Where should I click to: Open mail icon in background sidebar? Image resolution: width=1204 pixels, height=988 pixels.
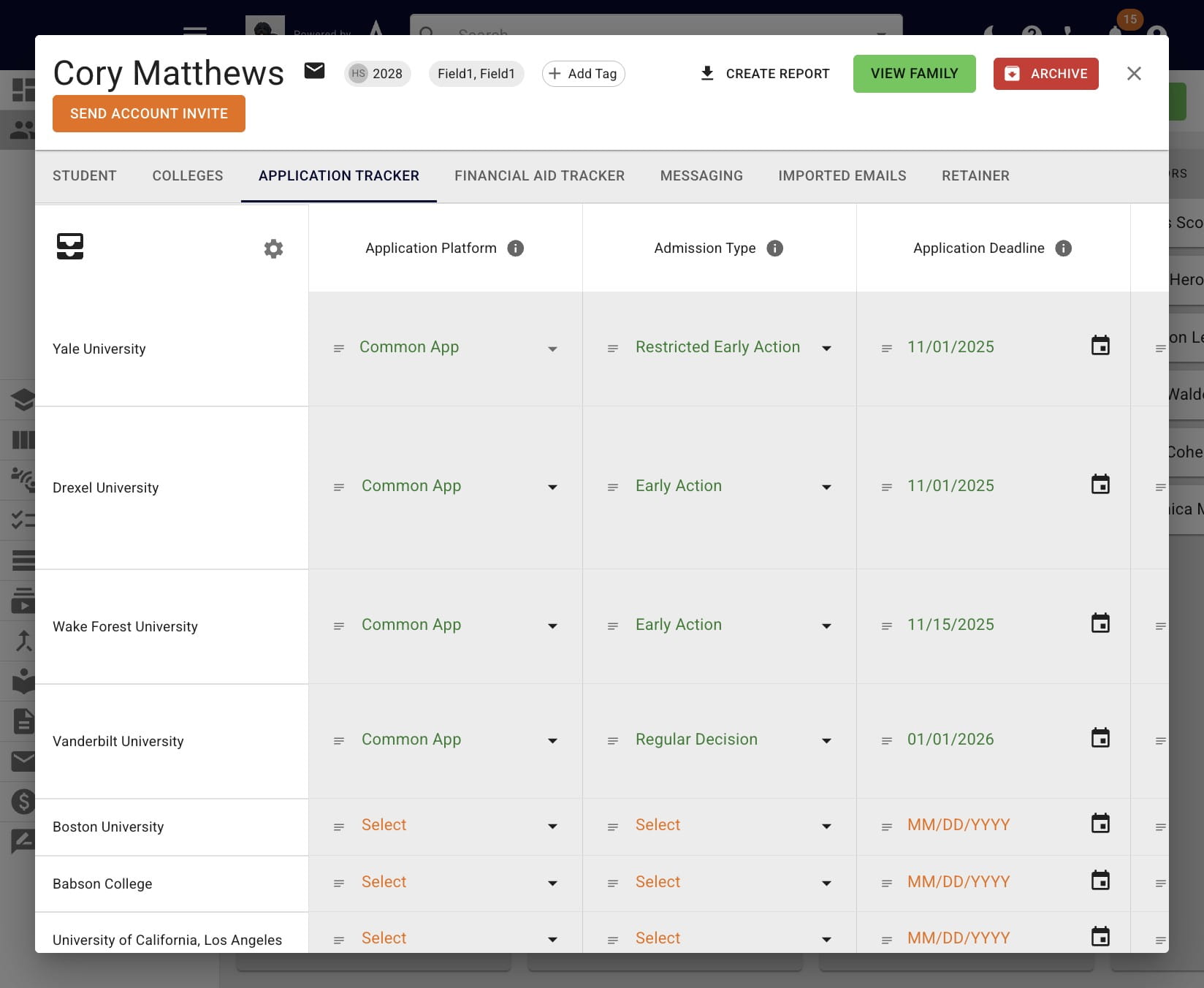pos(23,761)
